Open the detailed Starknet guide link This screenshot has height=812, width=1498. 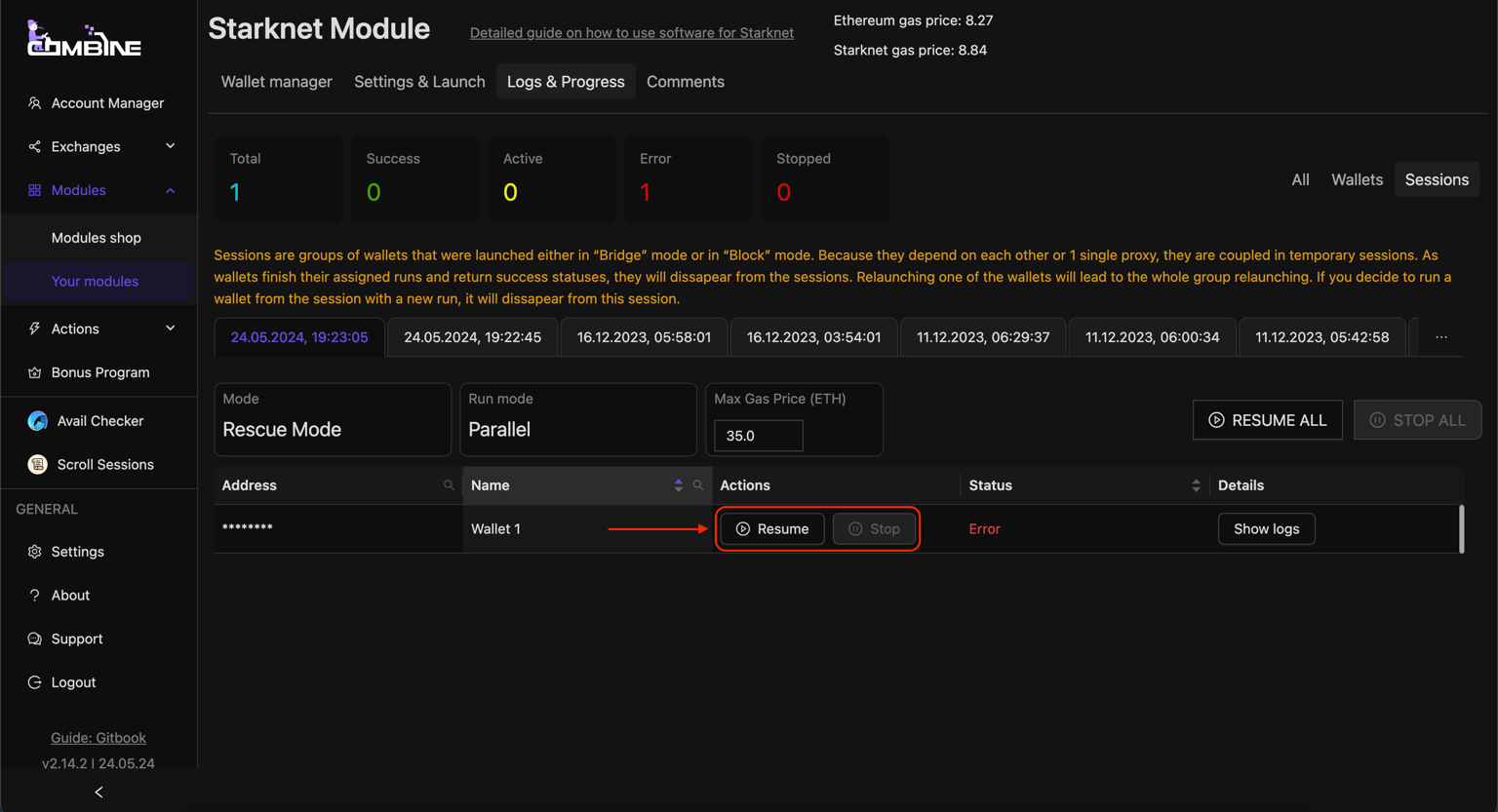632,33
